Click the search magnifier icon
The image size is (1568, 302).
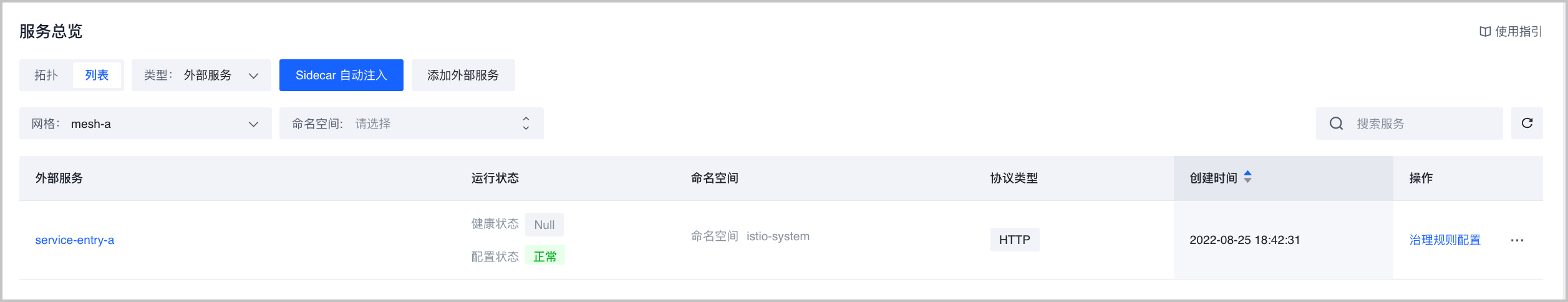[1336, 124]
